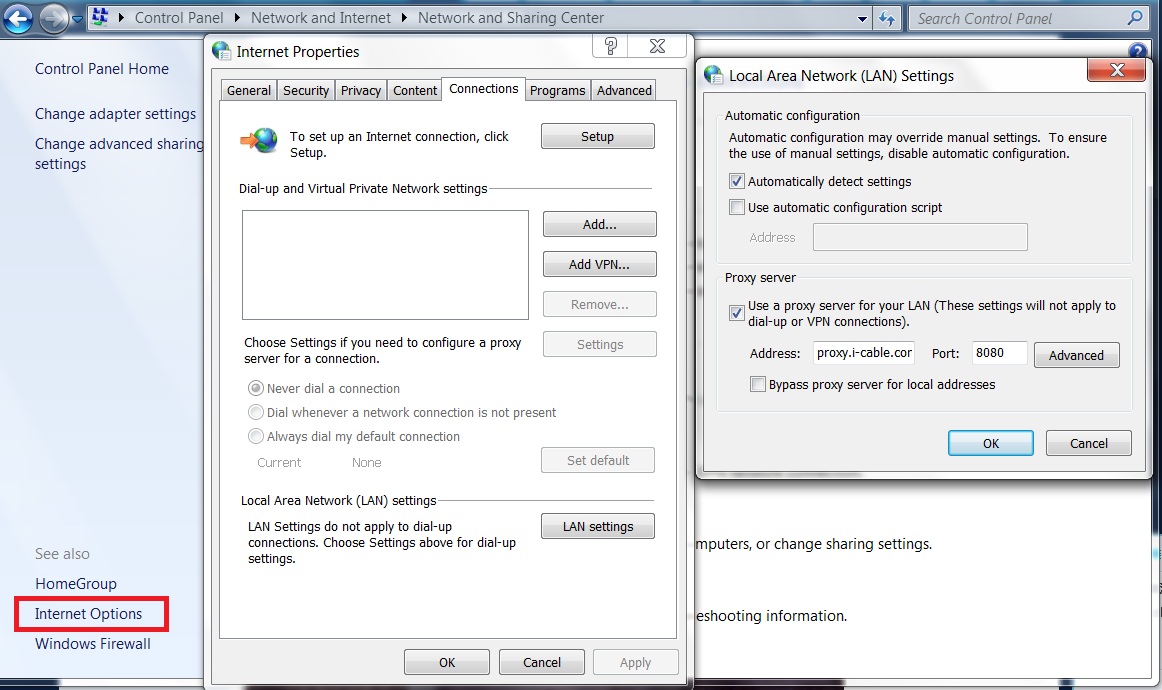Close the Local Area Network Settings dialog

click(x=1116, y=69)
